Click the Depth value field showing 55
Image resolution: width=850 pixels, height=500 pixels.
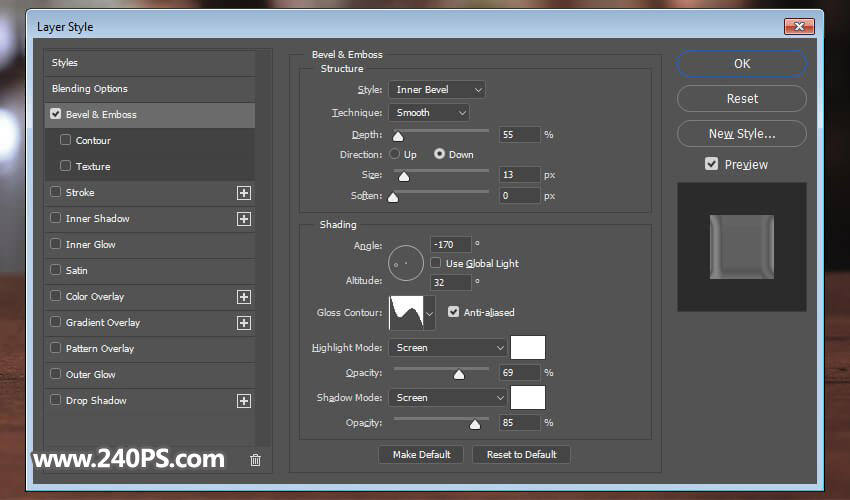[519, 134]
